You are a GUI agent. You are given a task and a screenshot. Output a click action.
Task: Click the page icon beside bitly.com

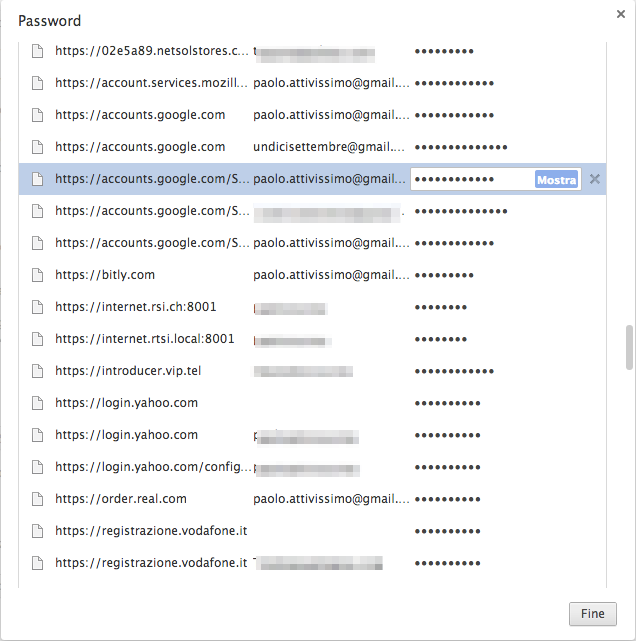[x=38, y=275]
